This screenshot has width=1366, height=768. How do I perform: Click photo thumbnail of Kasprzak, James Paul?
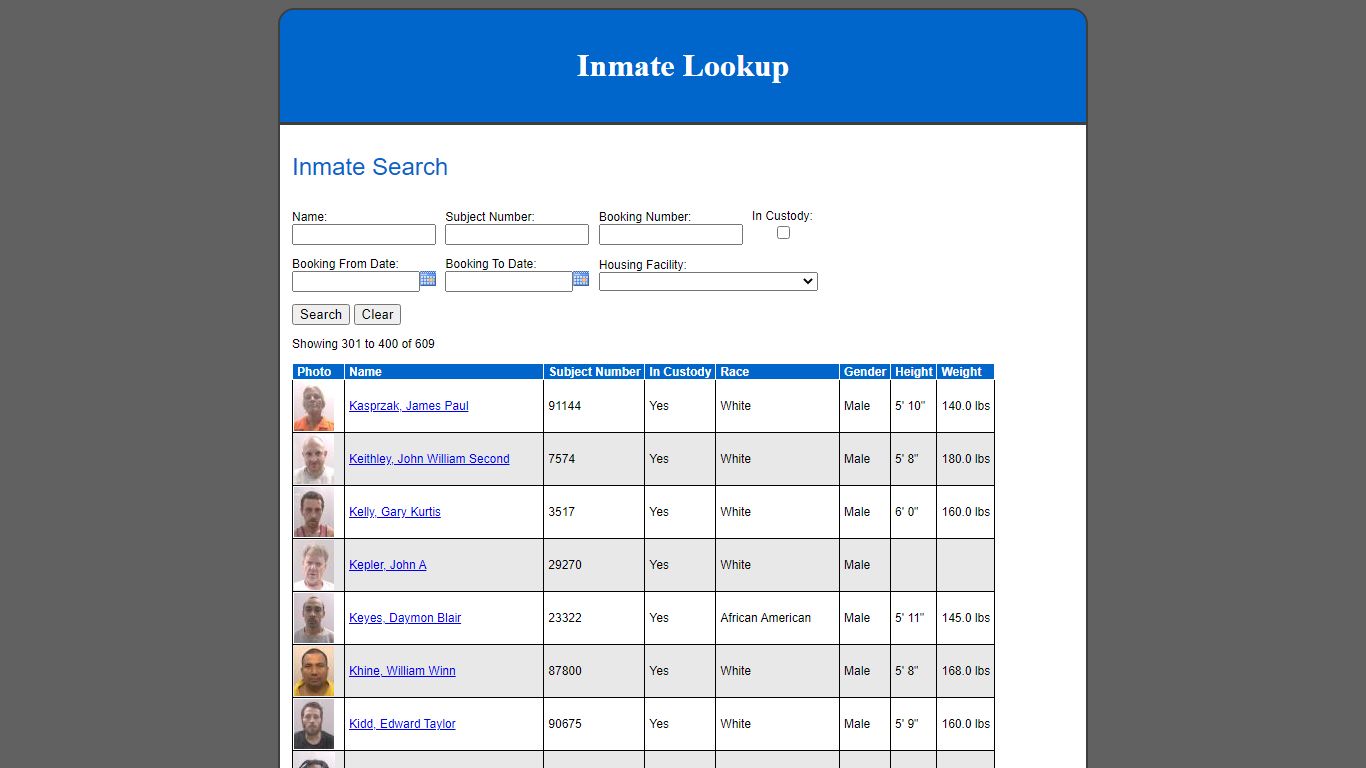pos(314,406)
